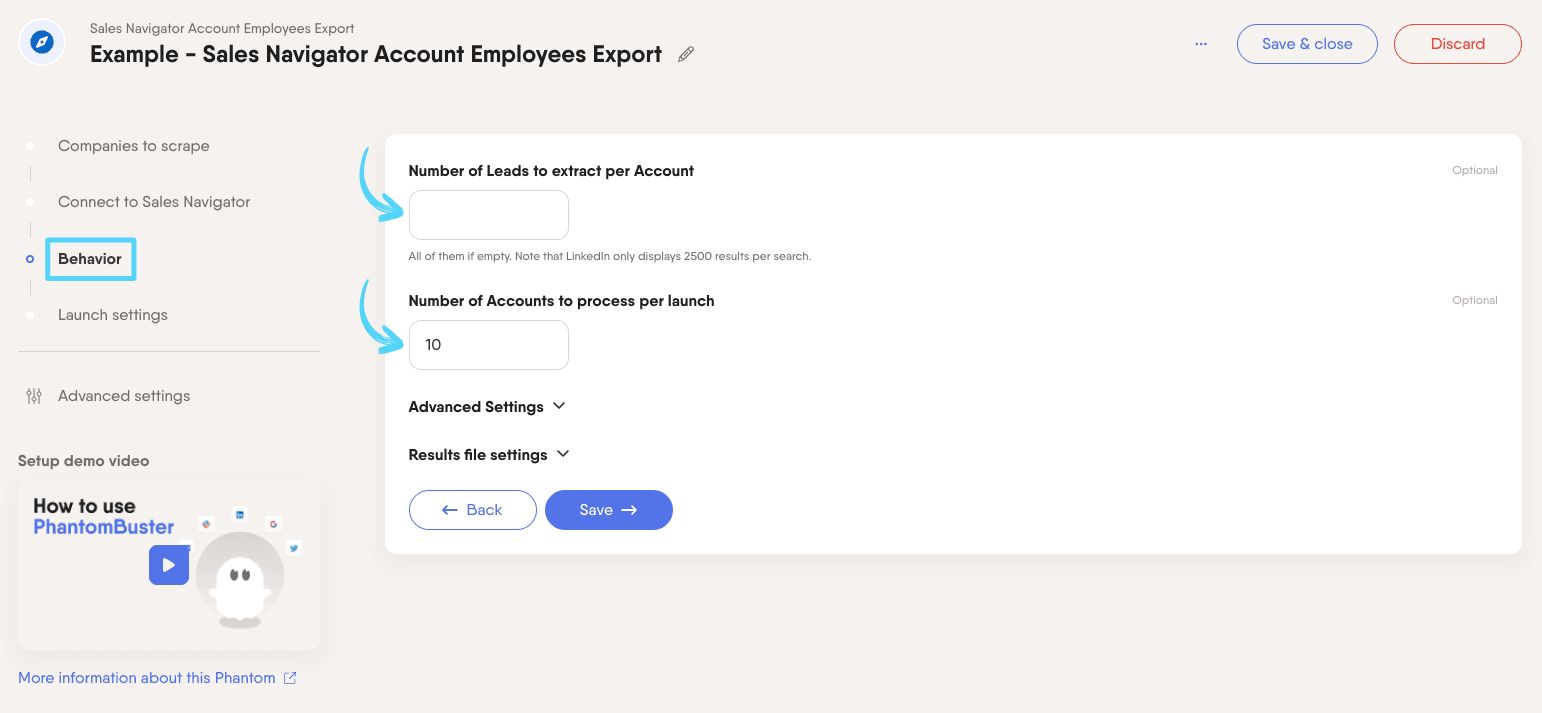
Task: Select the Behavior step
Action: point(90,259)
